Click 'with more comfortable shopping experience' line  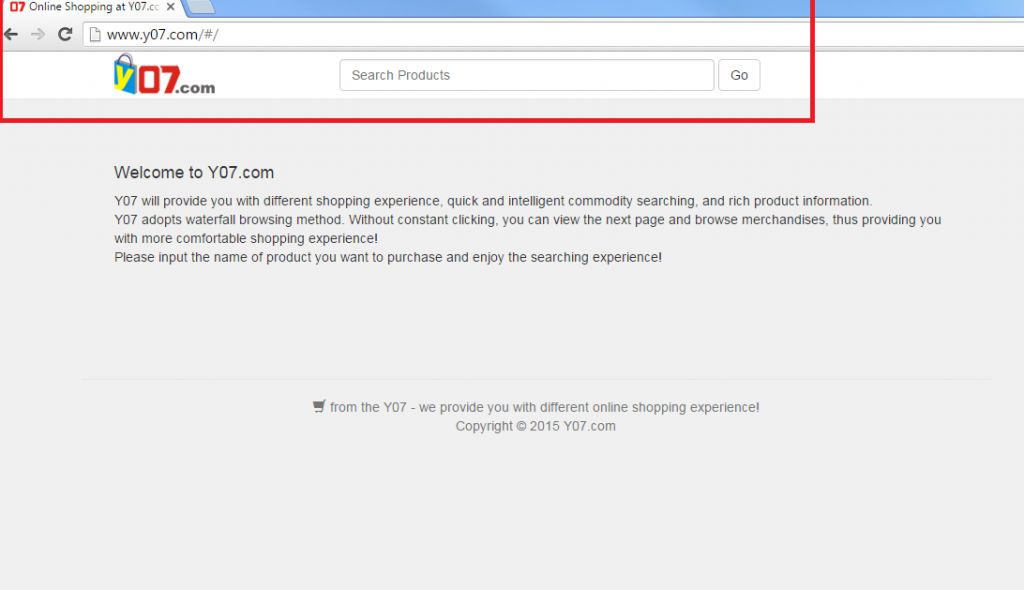tap(246, 239)
